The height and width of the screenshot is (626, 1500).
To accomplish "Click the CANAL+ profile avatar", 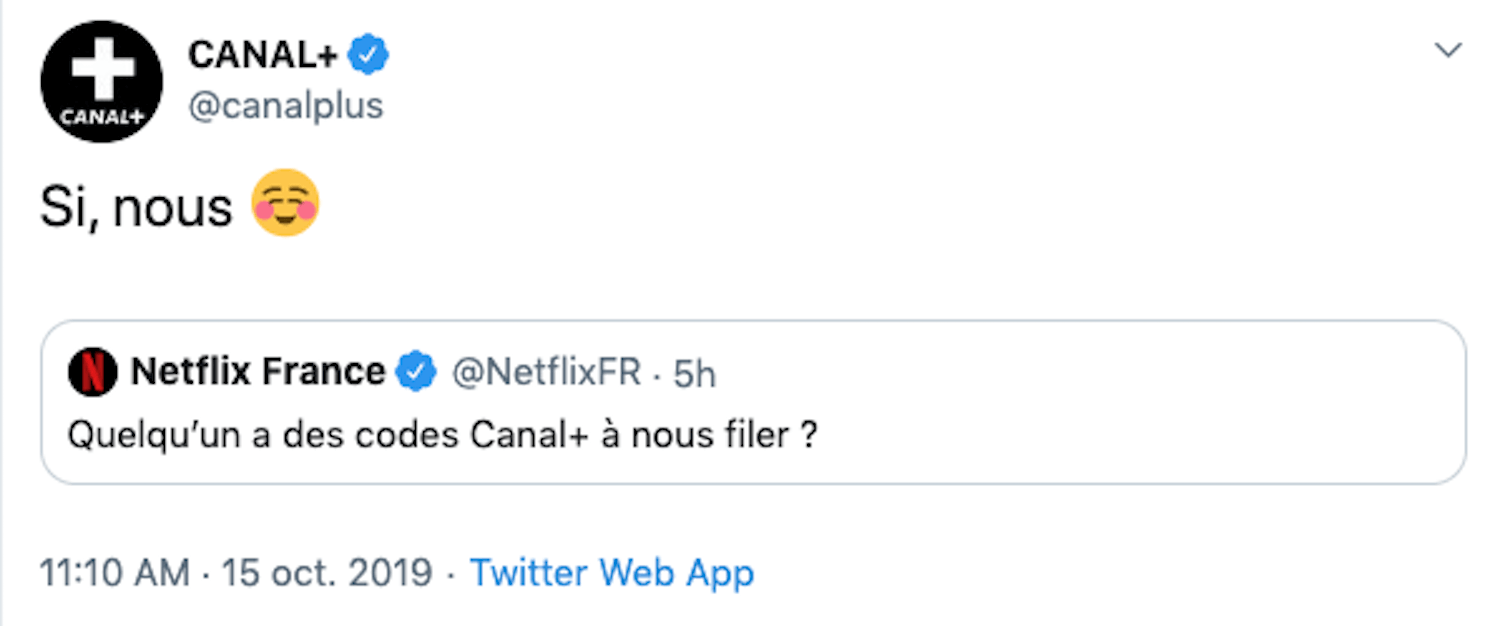I will point(101,81).
